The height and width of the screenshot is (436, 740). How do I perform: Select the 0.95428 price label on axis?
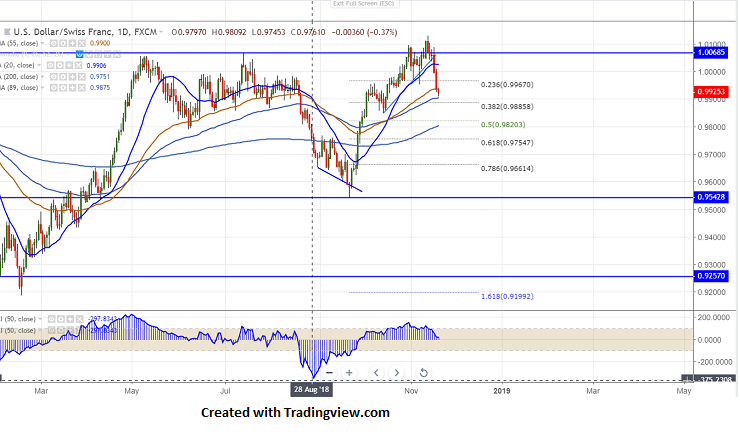[711, 197]
